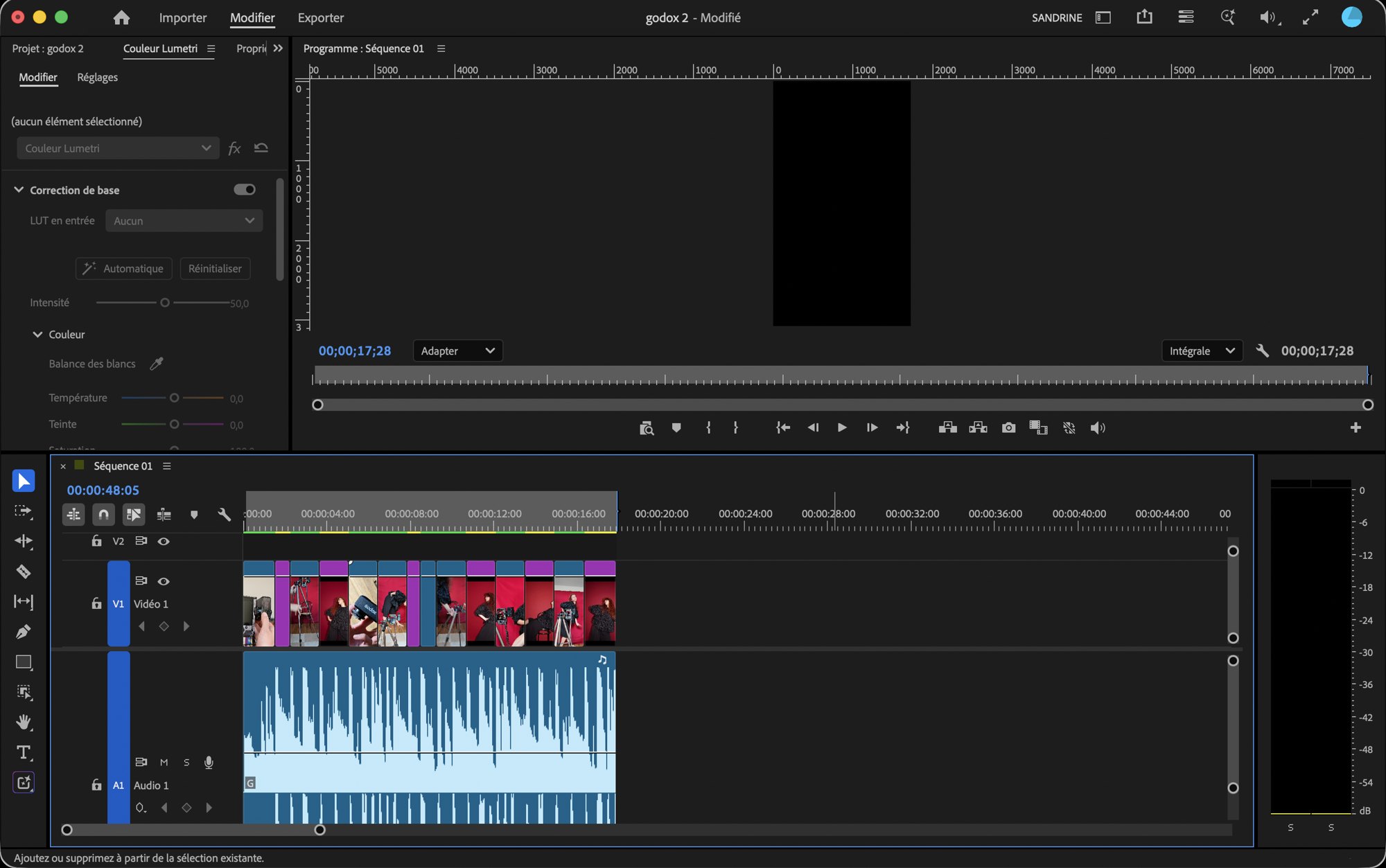1386x868 pixels.
Task: Play the sequence in Program monitor
Action: (x=842, y=428)
